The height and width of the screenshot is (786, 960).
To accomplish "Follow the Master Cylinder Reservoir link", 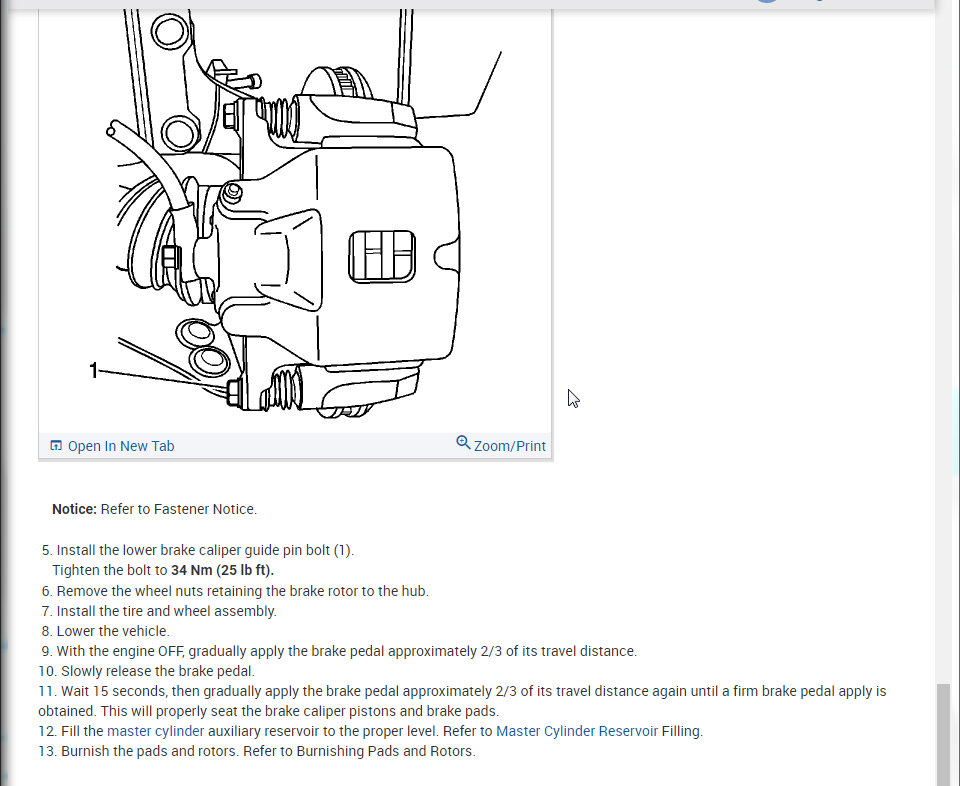I will click(577, 731).
